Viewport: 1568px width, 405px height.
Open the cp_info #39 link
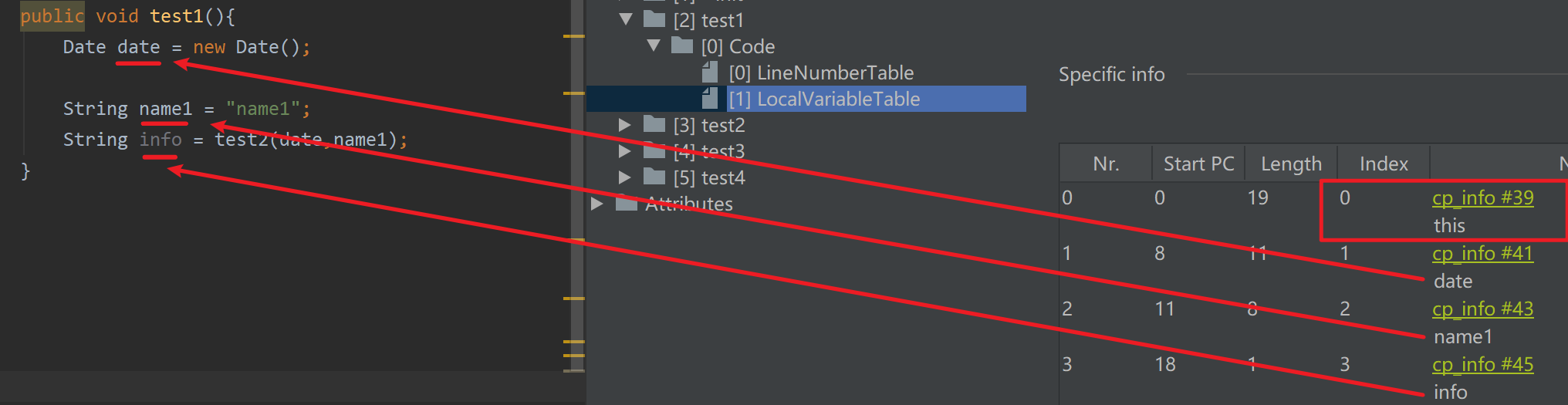(x=1482, y=197)
